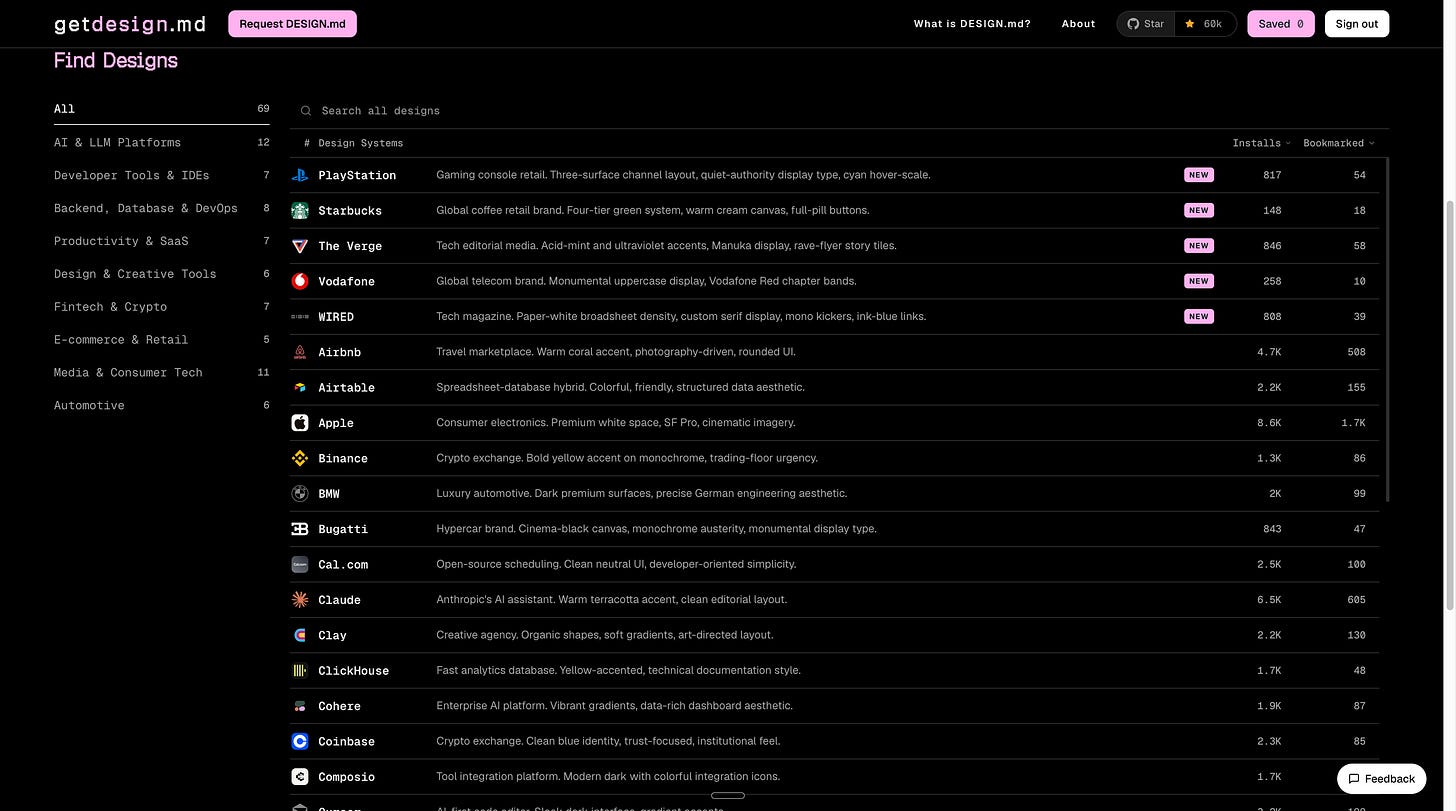The width and height of the screenshot is (1456, 811).
Task: Filter by Developer Tools & IDEs
Action: point(162,175)
